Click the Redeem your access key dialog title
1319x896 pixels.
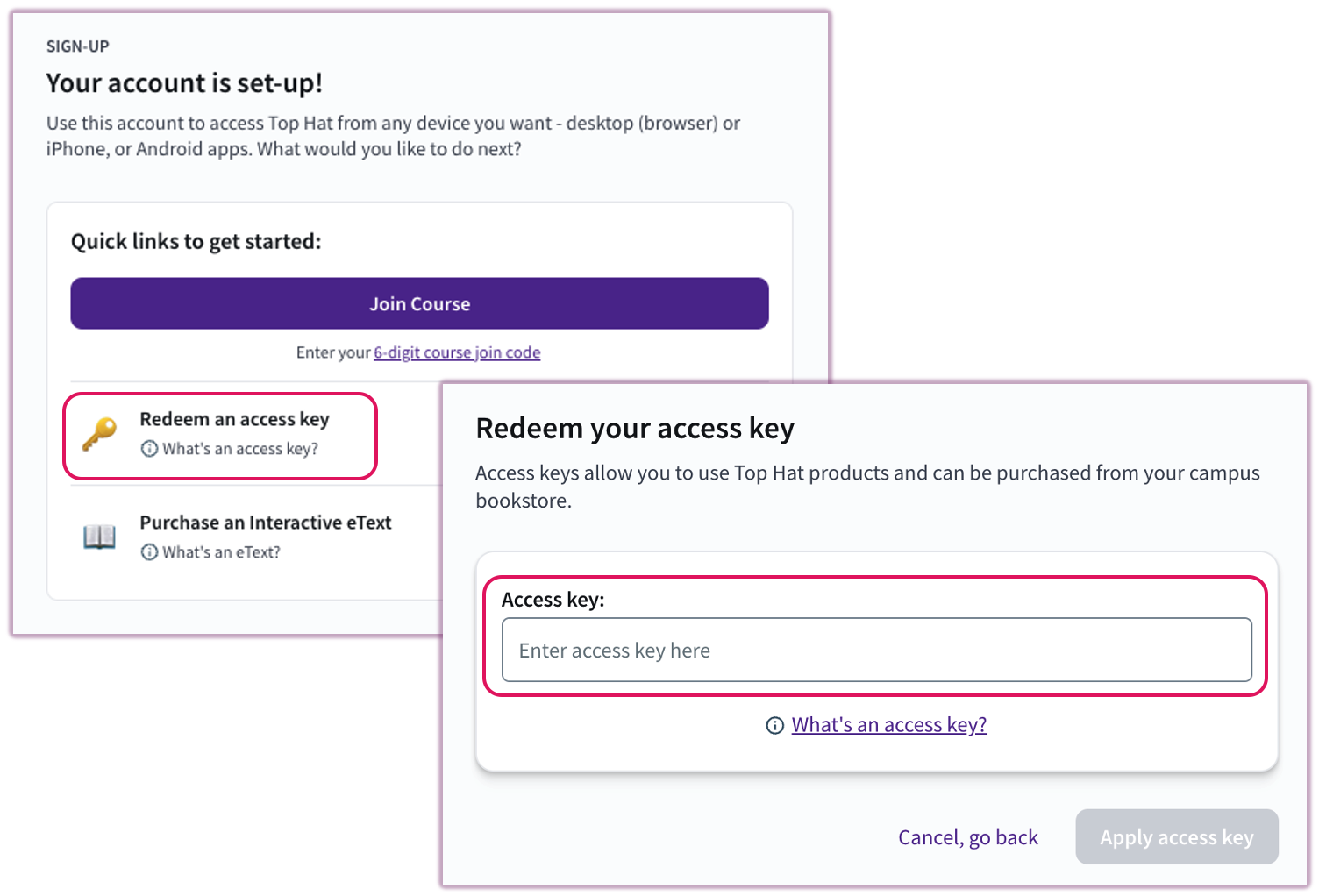[x=635, y=429]
